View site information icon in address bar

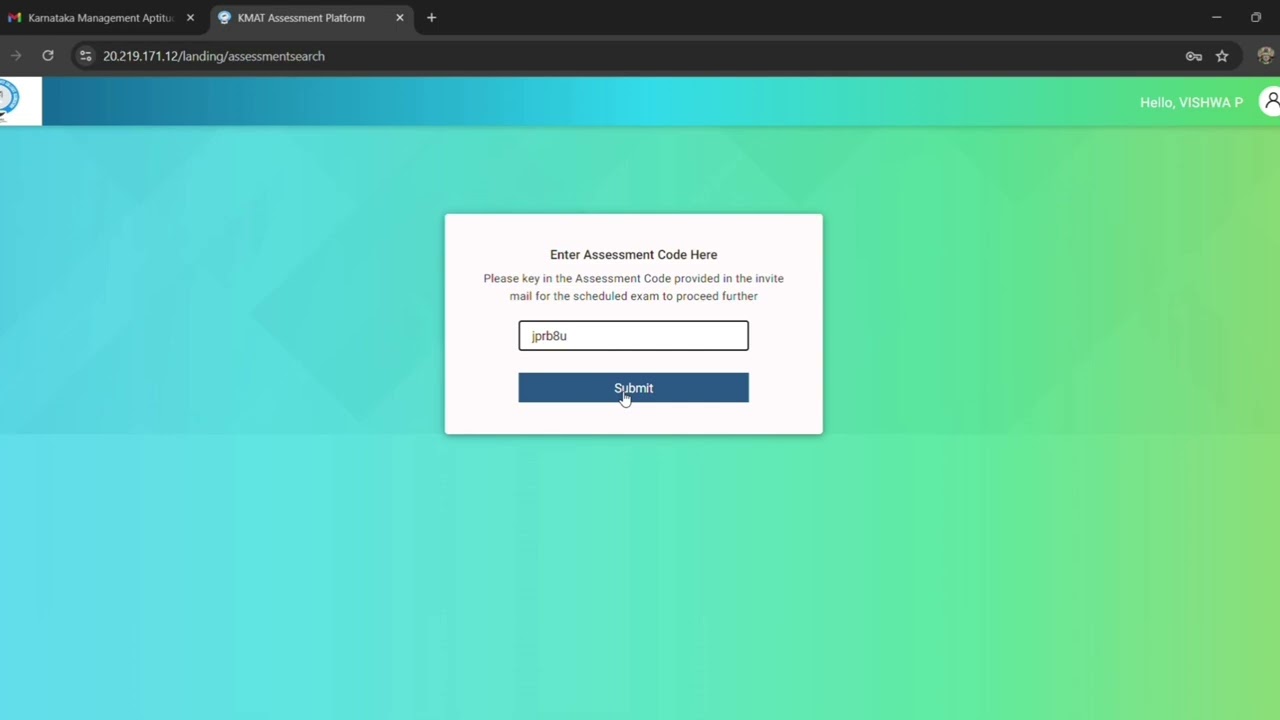85,56
